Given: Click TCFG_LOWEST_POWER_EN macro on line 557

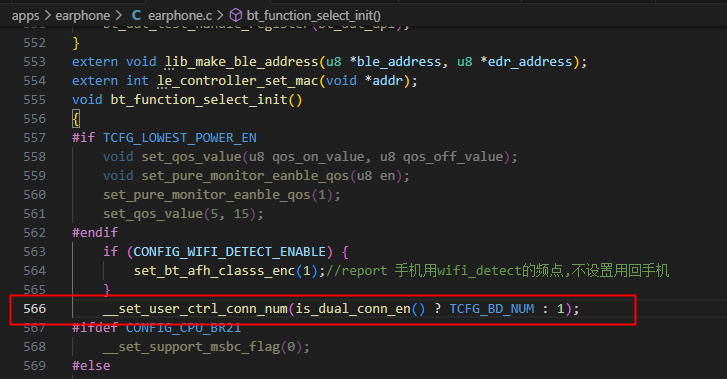Looking at the screenshot, I should 180,138.
